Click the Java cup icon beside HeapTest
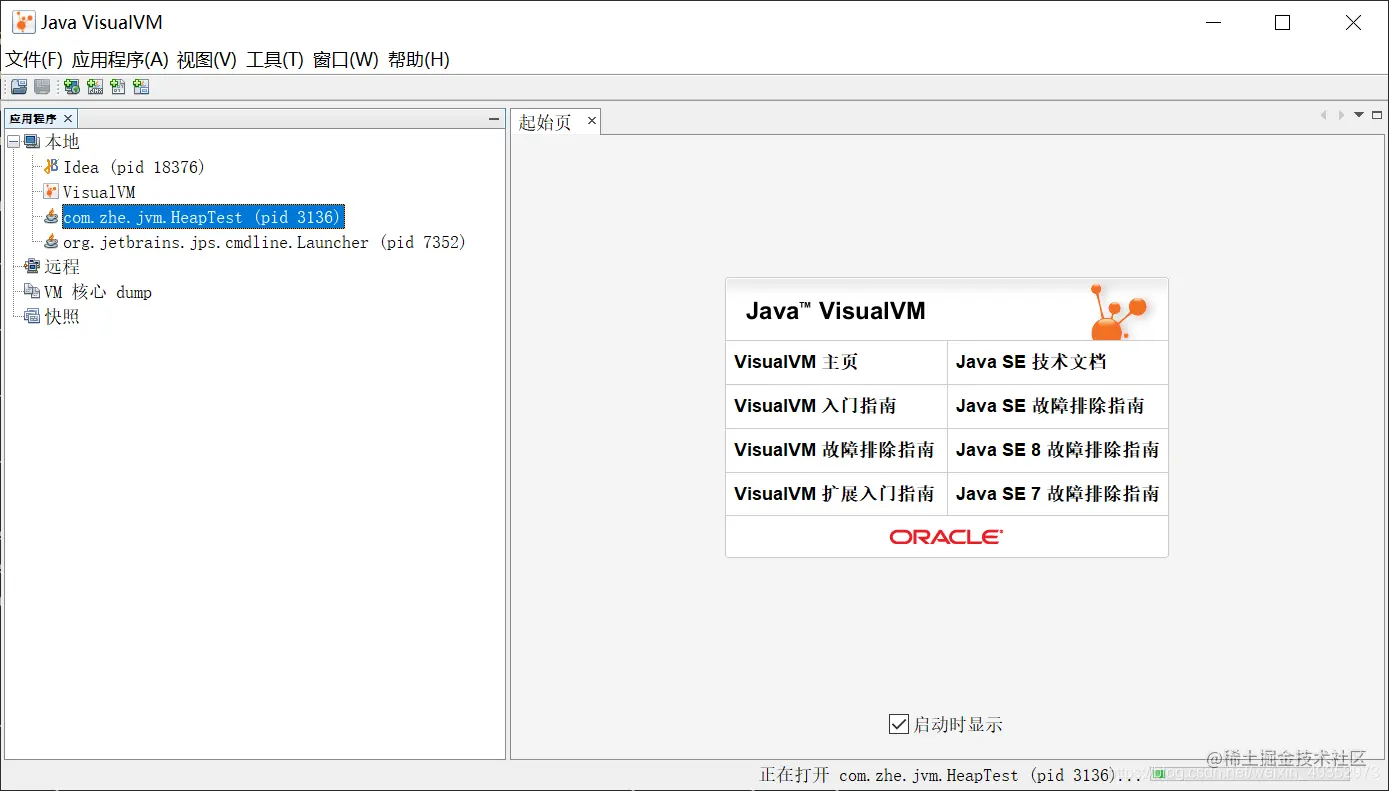 [x=51, y=217]
